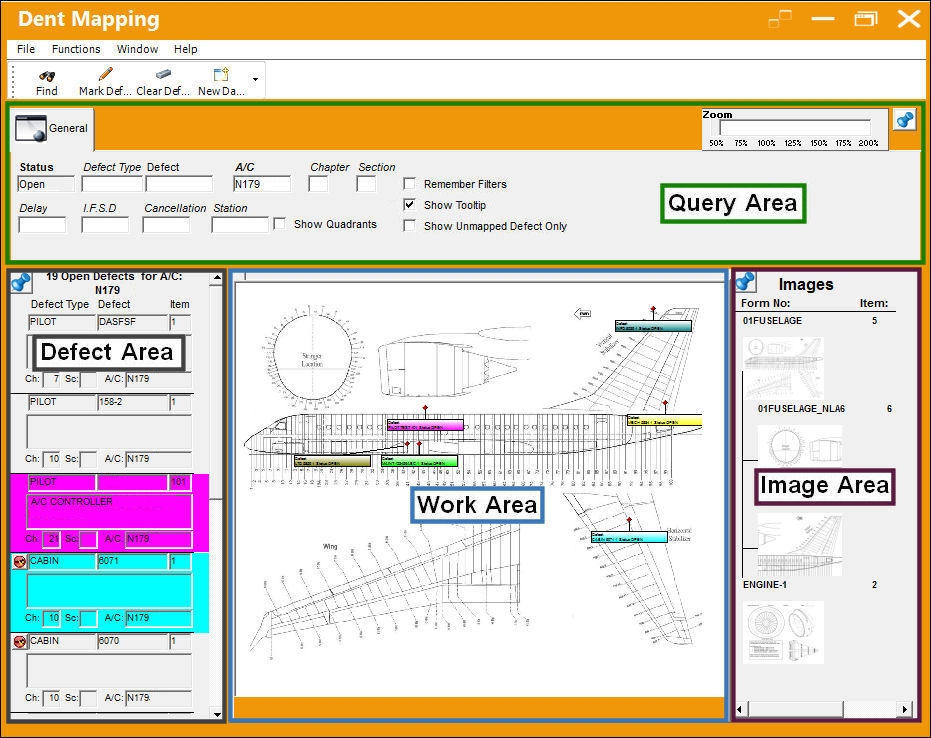Screen dimensions: 931x738
Task: Select the ENGINE-1 image thumbnail
Action: (783, 632)
